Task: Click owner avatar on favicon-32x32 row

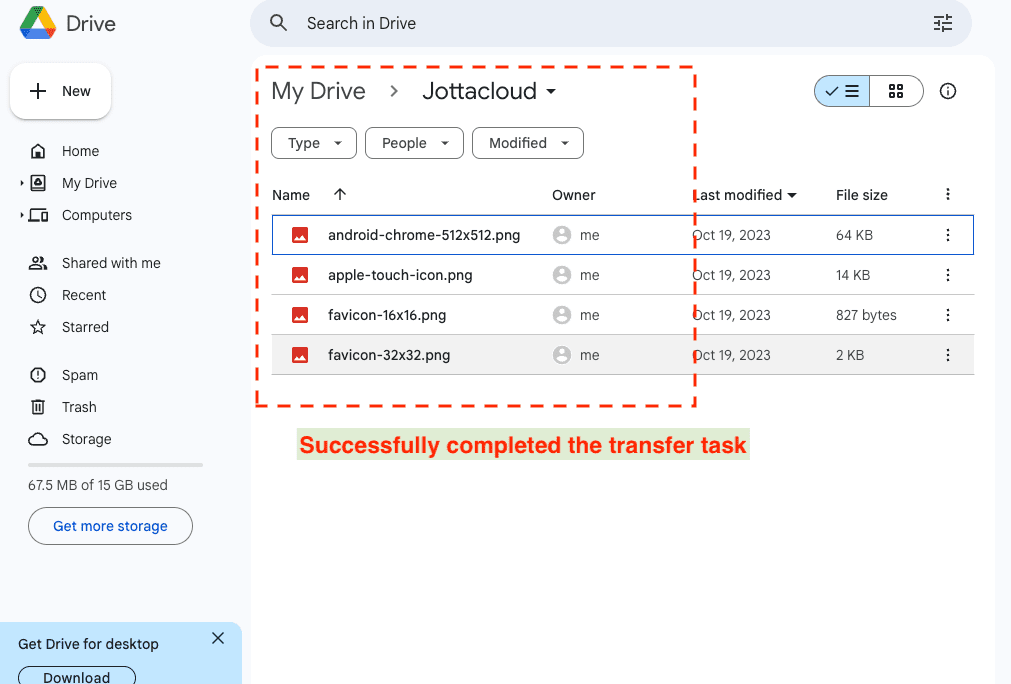Action: pyautogui.click(x=562, y=355)
